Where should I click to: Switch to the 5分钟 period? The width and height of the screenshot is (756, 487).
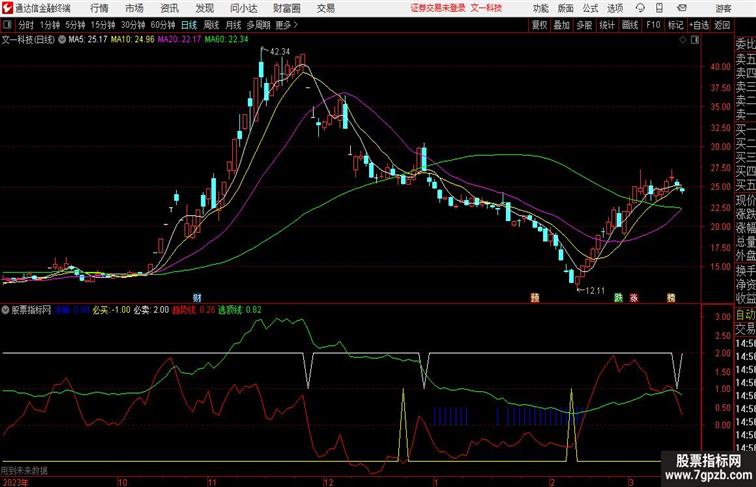[75, 25]
